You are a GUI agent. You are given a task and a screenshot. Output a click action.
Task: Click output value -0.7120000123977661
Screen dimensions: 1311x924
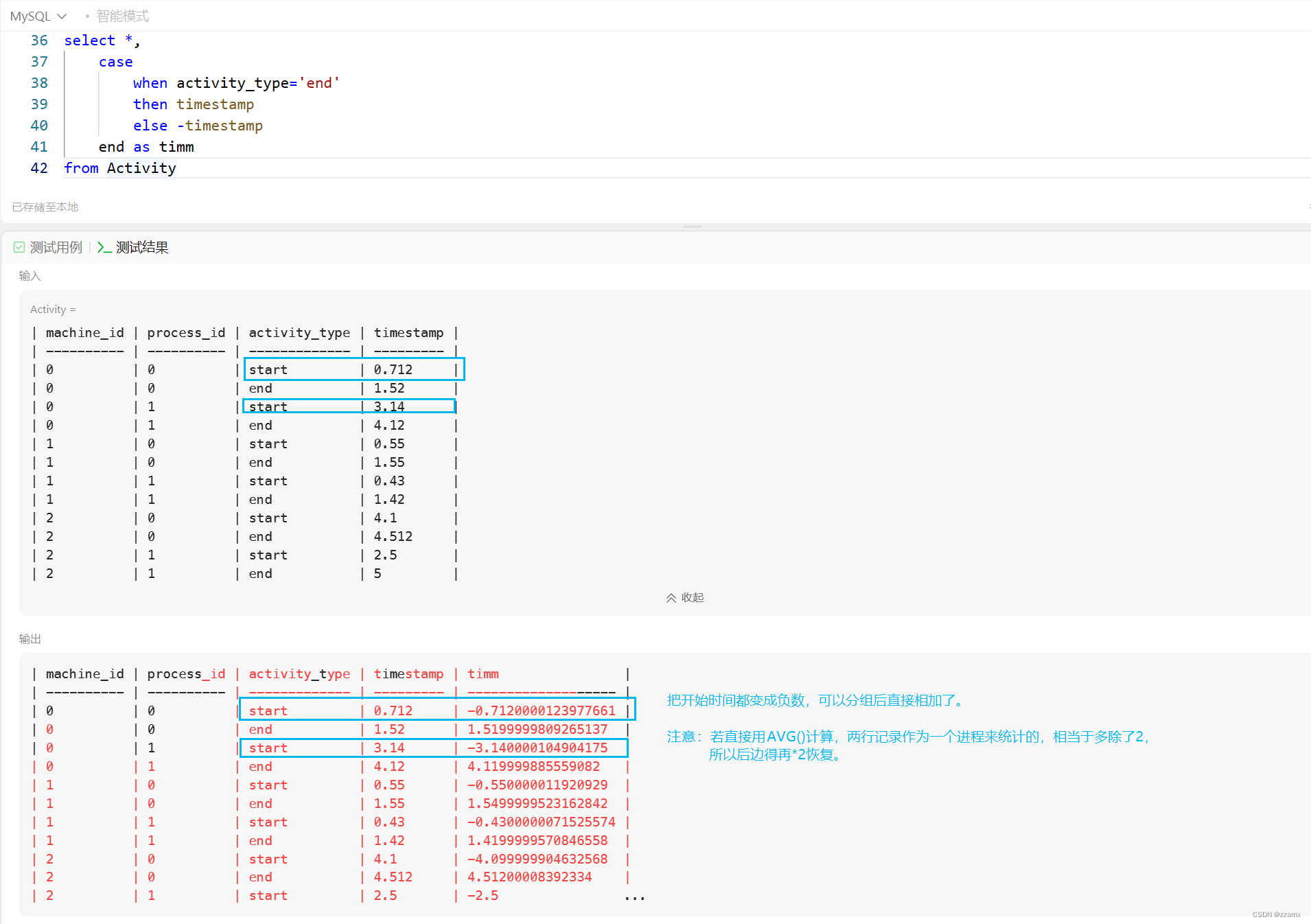(x=542, y=711)
